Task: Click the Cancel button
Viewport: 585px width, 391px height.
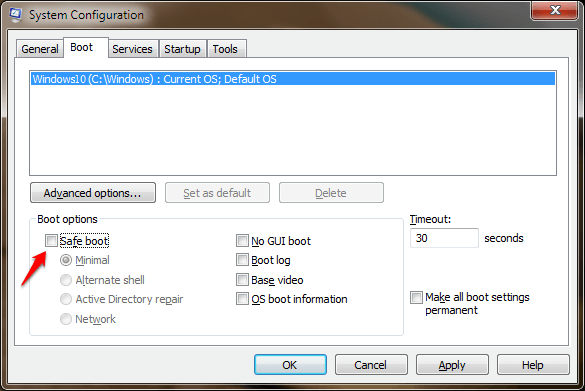Action: pyautogui.click(x=371, y=365)
